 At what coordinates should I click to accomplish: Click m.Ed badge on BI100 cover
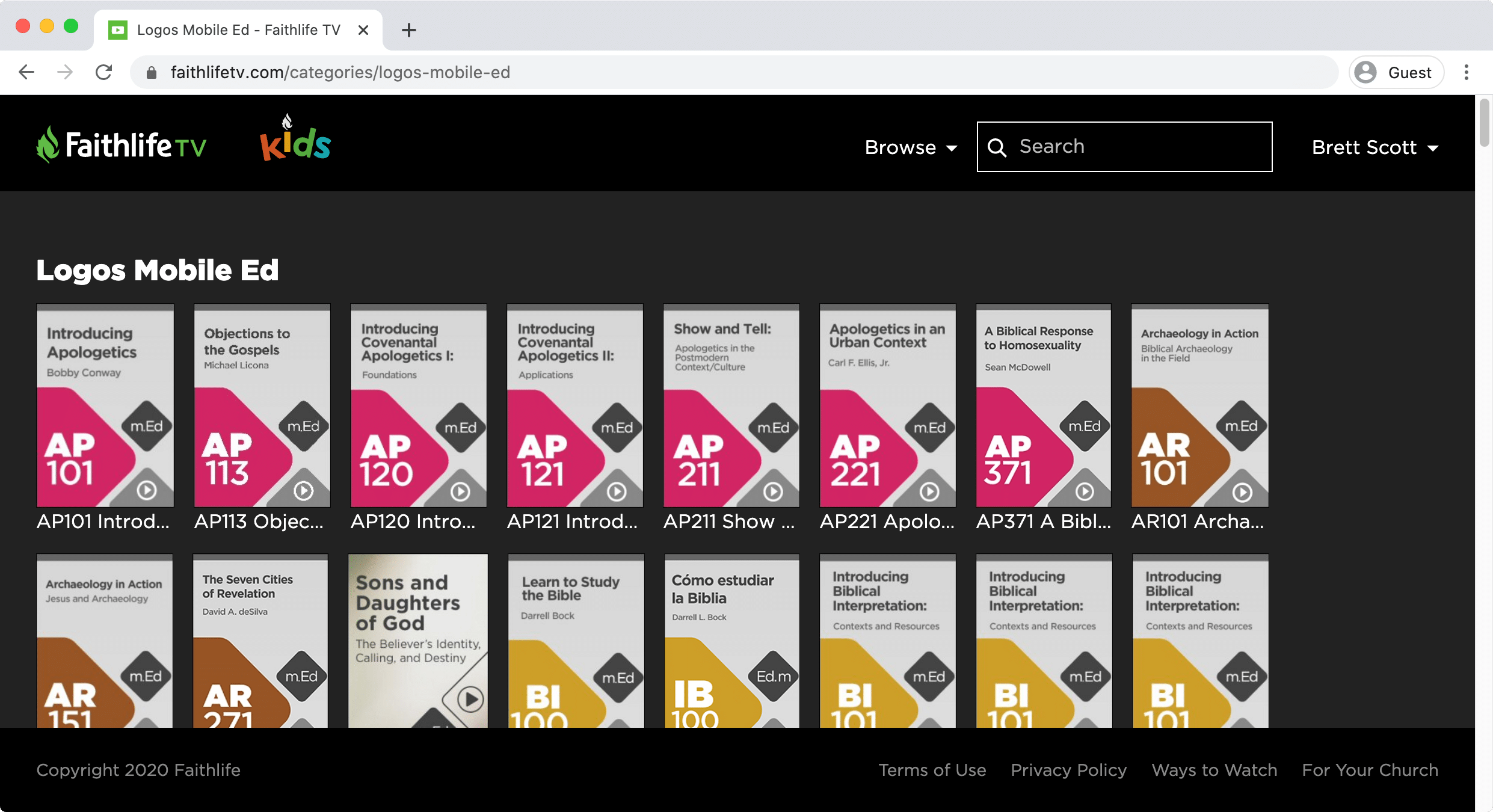click(618, 677)
